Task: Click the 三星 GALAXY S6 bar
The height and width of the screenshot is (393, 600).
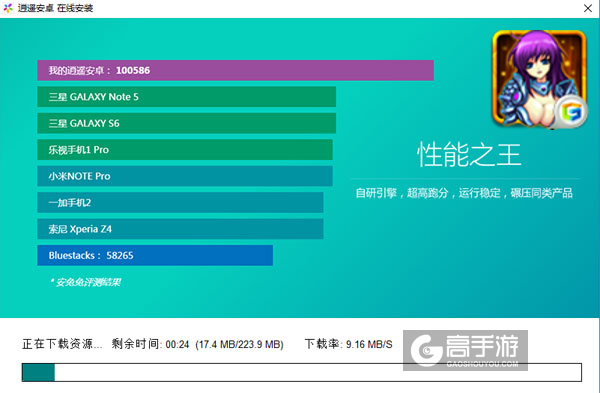Action: (186, 123)
